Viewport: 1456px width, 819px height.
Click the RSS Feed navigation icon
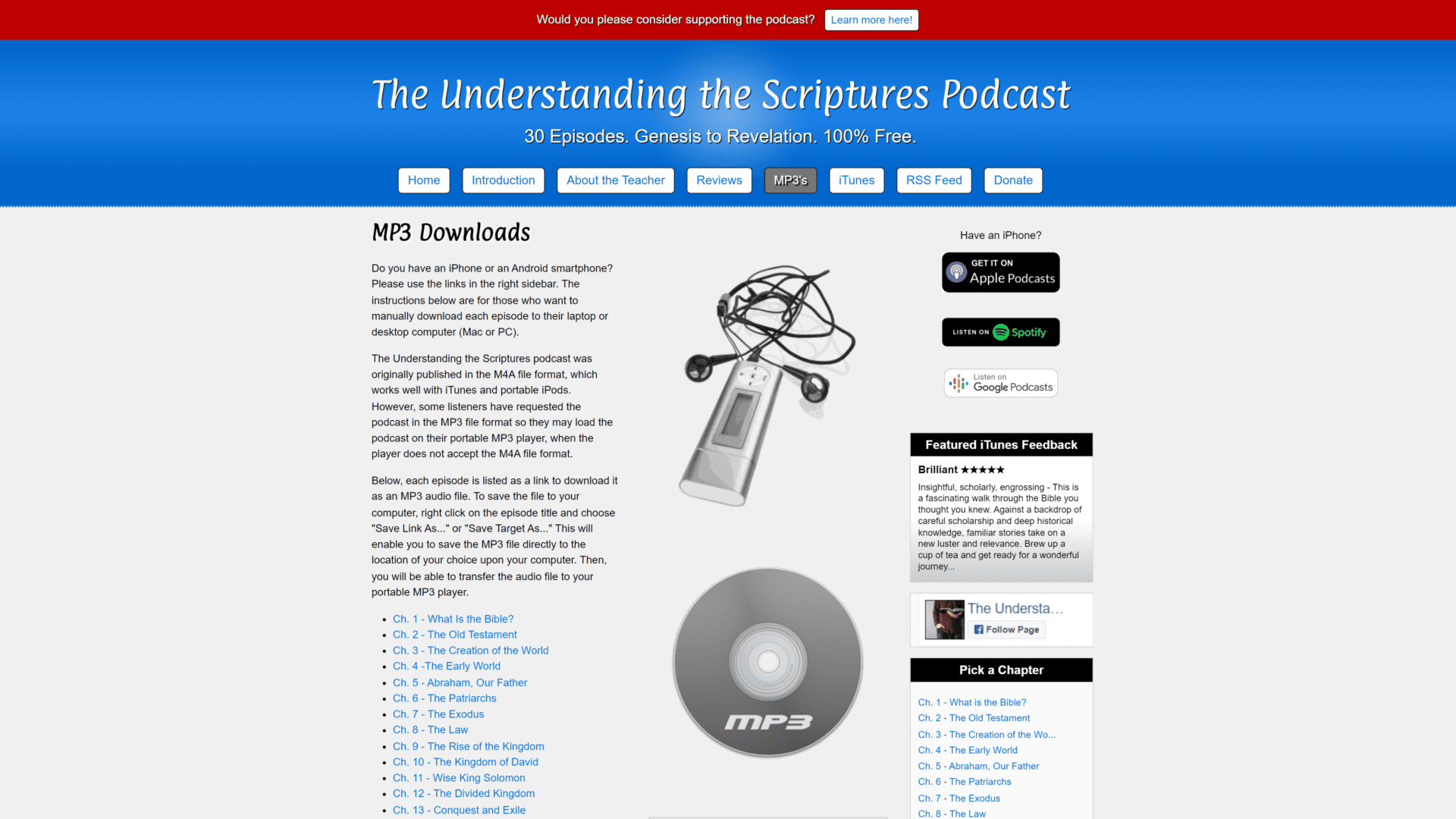933,180
